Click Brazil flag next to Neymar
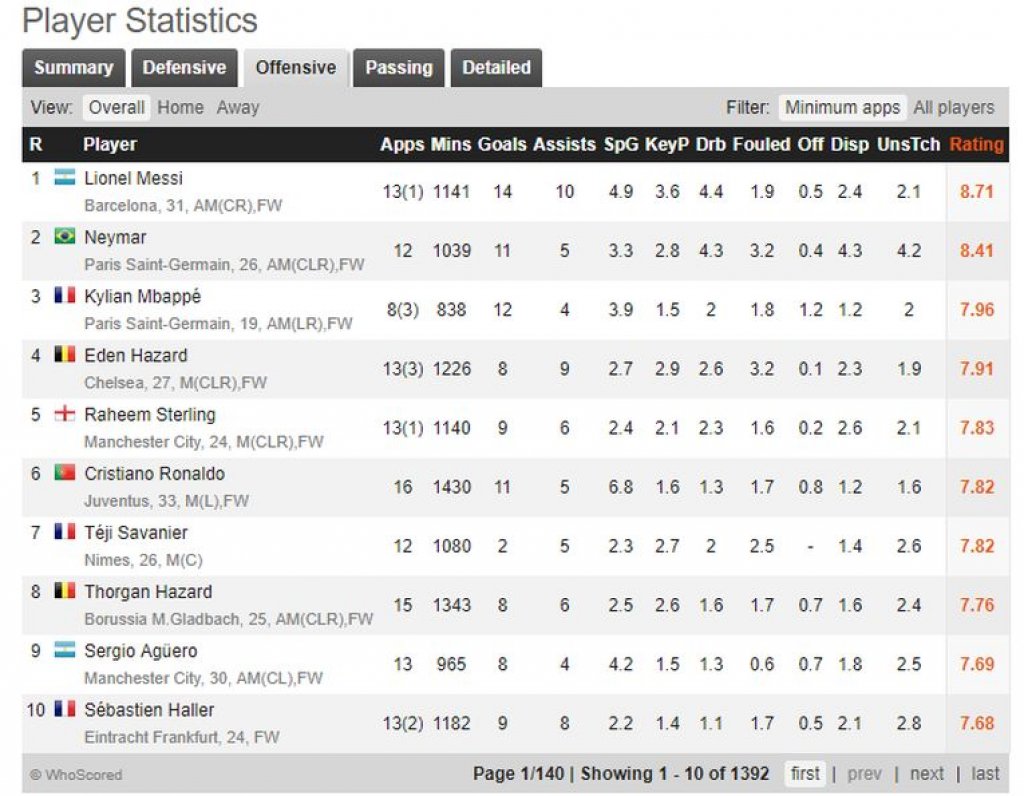1024x796 pixels. point(65,236)
